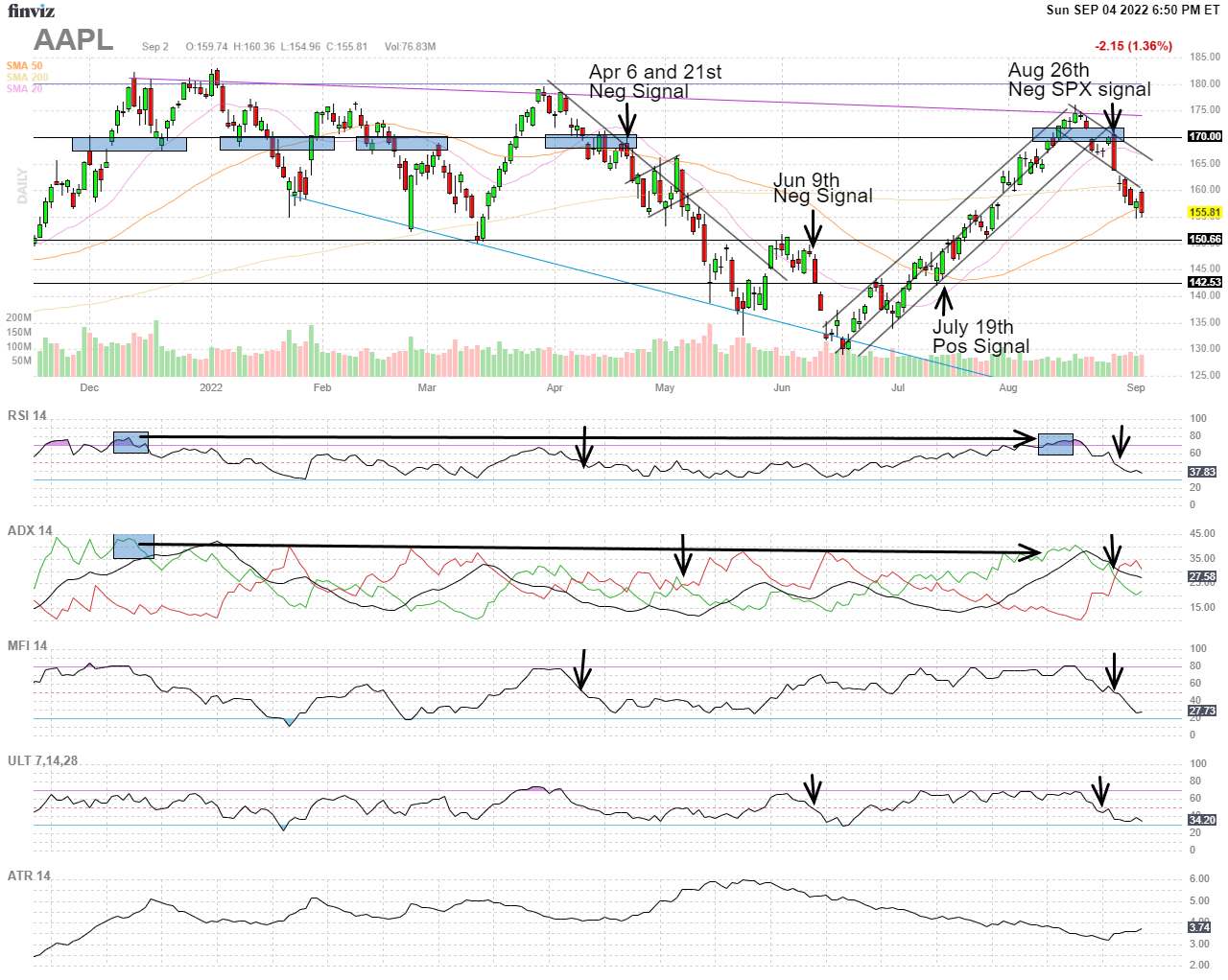Click the 150.66 price level tag

tap(1205, 240)
